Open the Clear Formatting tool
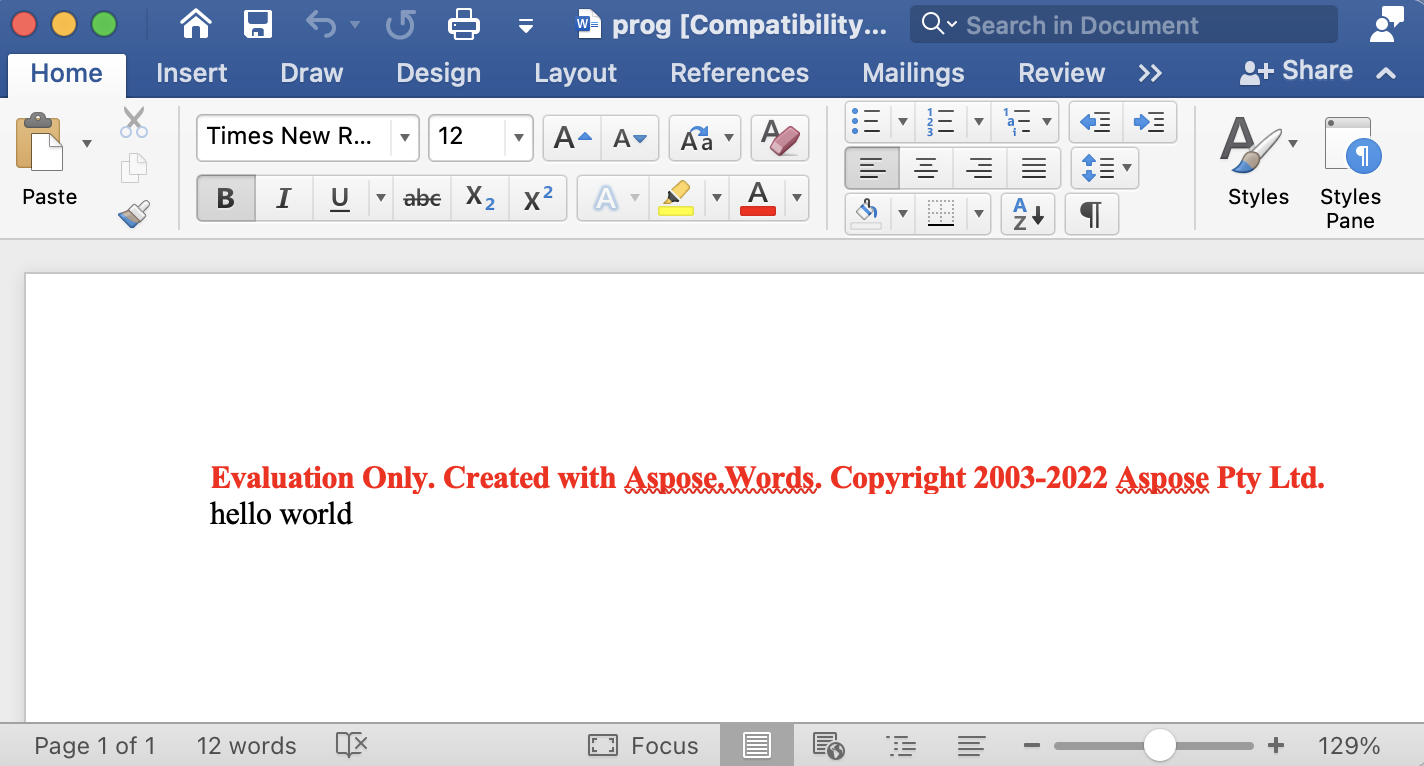This screenshot has height=766, width=1424. pyautogui.click(x=779, y=138)
